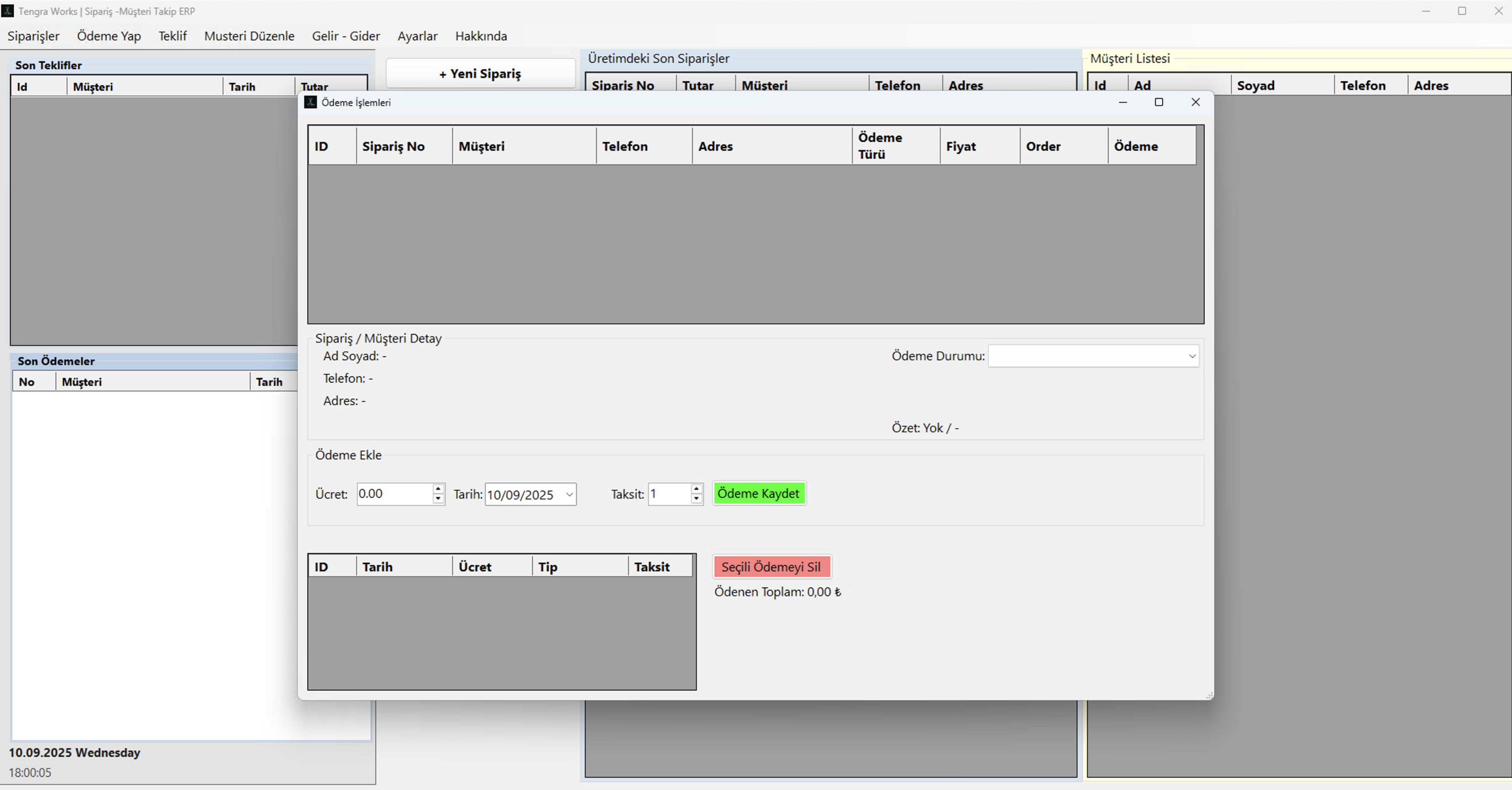Increase Ücret value with up spinner arrow
1512x790 pixels.
[x=438, y=488]
